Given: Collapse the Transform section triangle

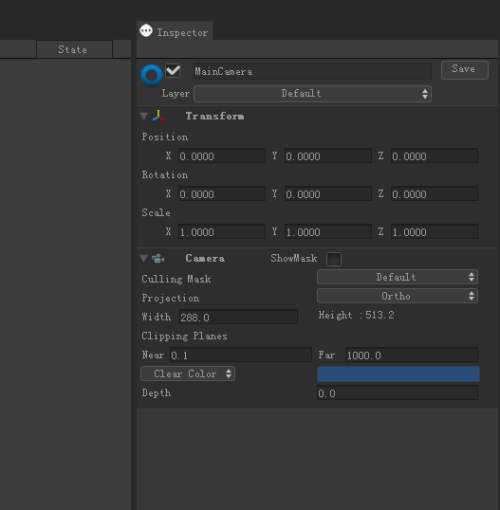Looking at the screenshot, I should [144, 116].
